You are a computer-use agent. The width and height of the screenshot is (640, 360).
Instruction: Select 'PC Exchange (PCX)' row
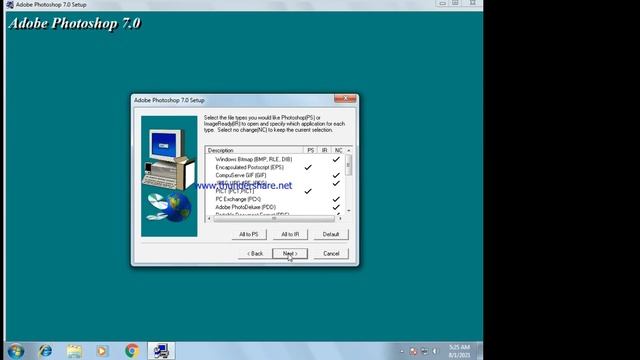pyautogui.click(x=238, y=199)
